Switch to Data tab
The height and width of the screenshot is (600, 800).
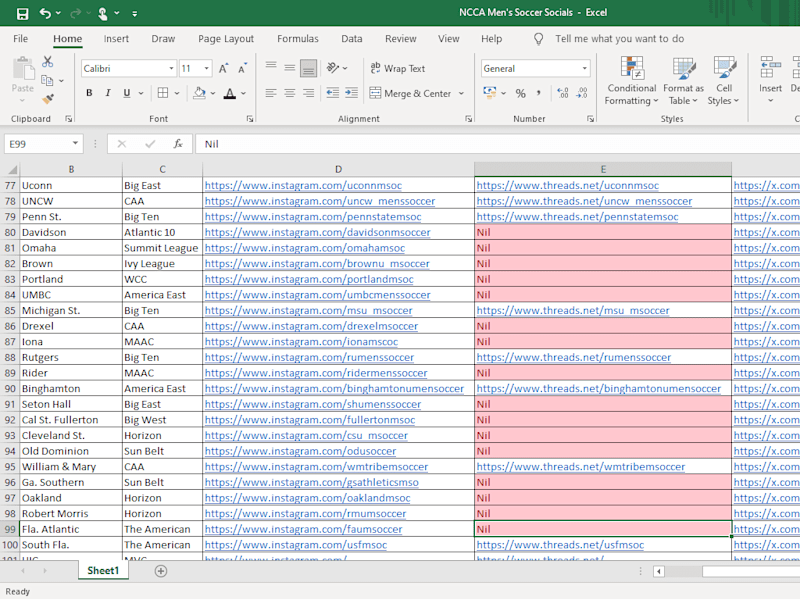pyautogui.click(x=352, y=39)
